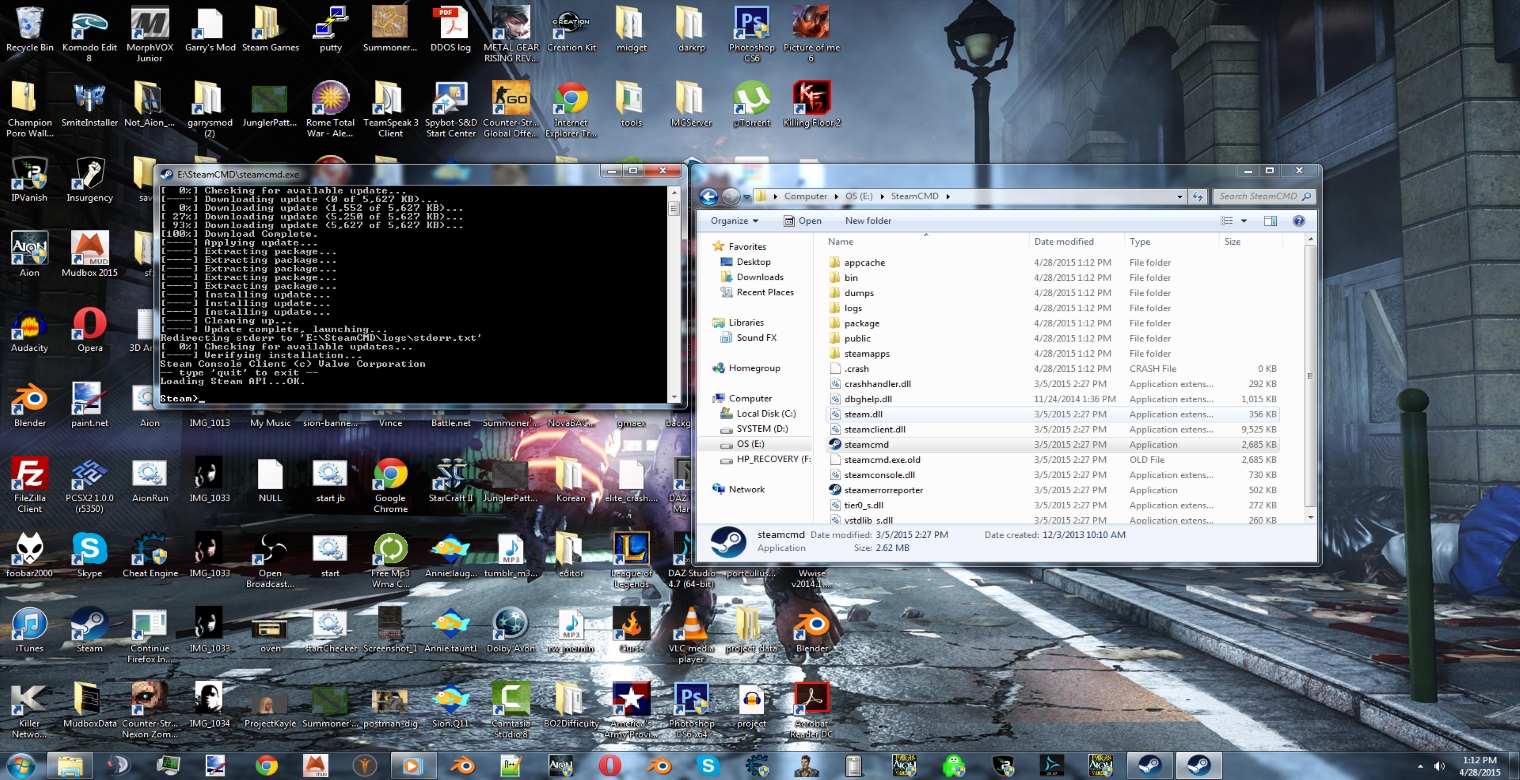
Task: Click in the Search SteamCMD field
Action: pos(1257,197)
